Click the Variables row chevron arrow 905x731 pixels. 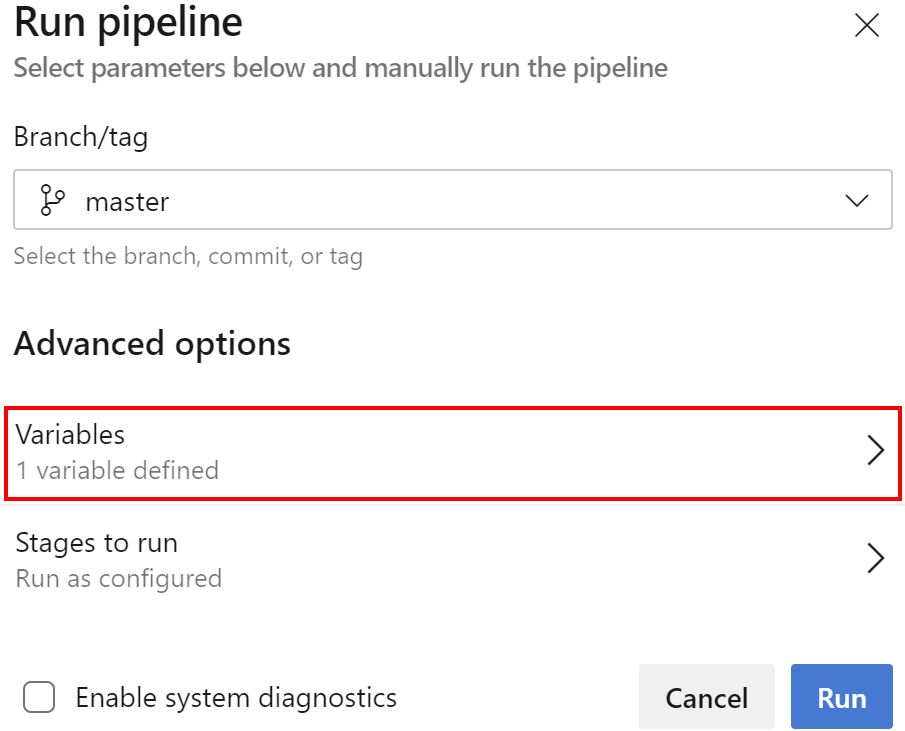[x=875, y=451]
